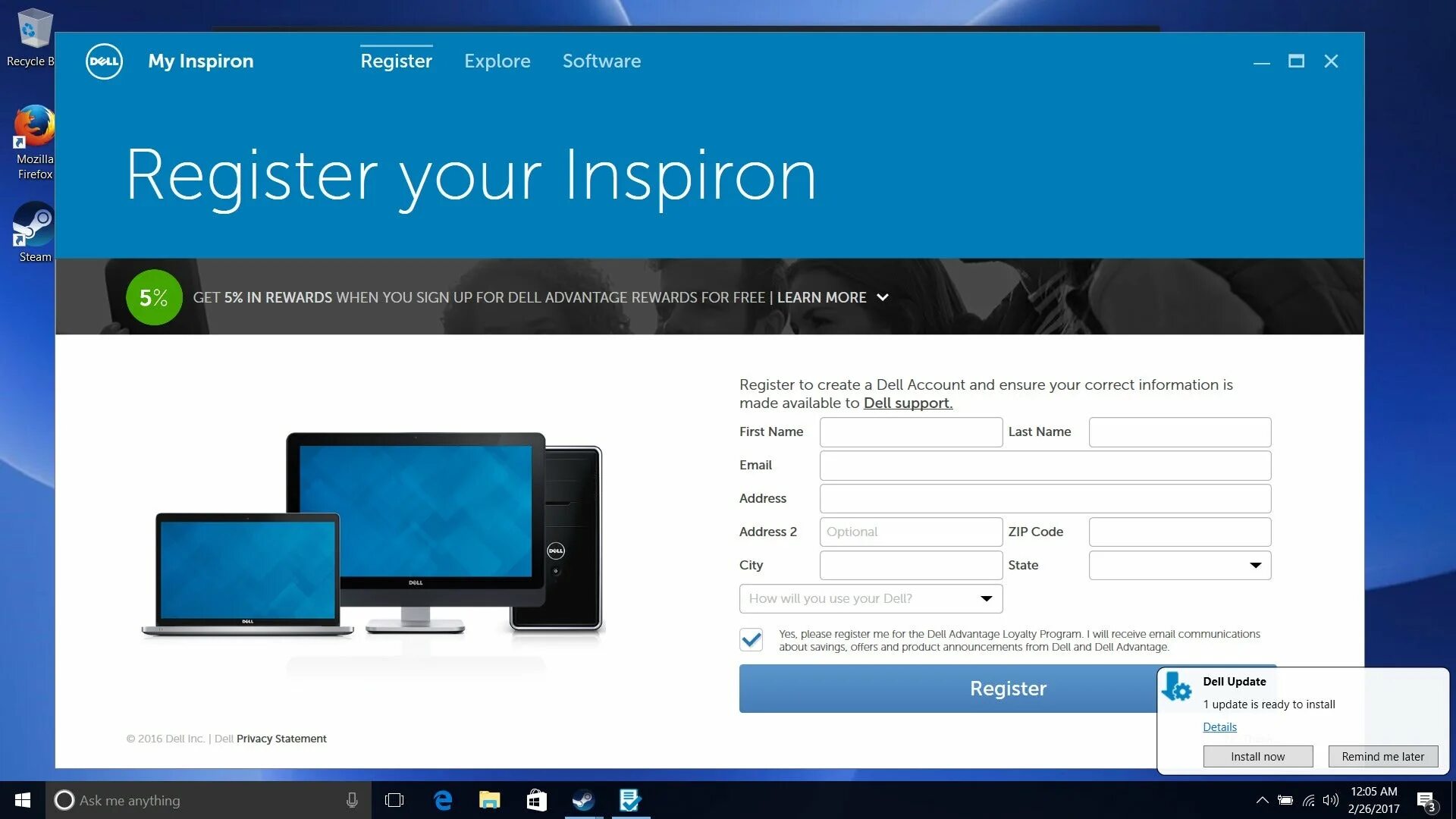Click the Privacy Statement link
The height and width of the screenshot is (819, 1456).
coord(281,738)
